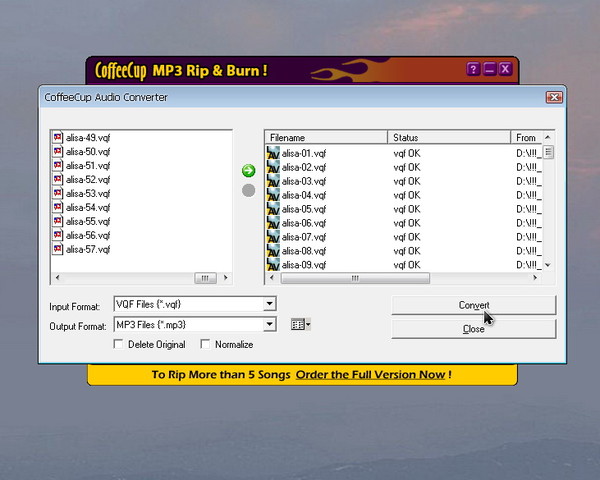Click the AV icon beside alisa-04.vqf
This screenshot has height=480, width=600.
(x=273, y=195)
